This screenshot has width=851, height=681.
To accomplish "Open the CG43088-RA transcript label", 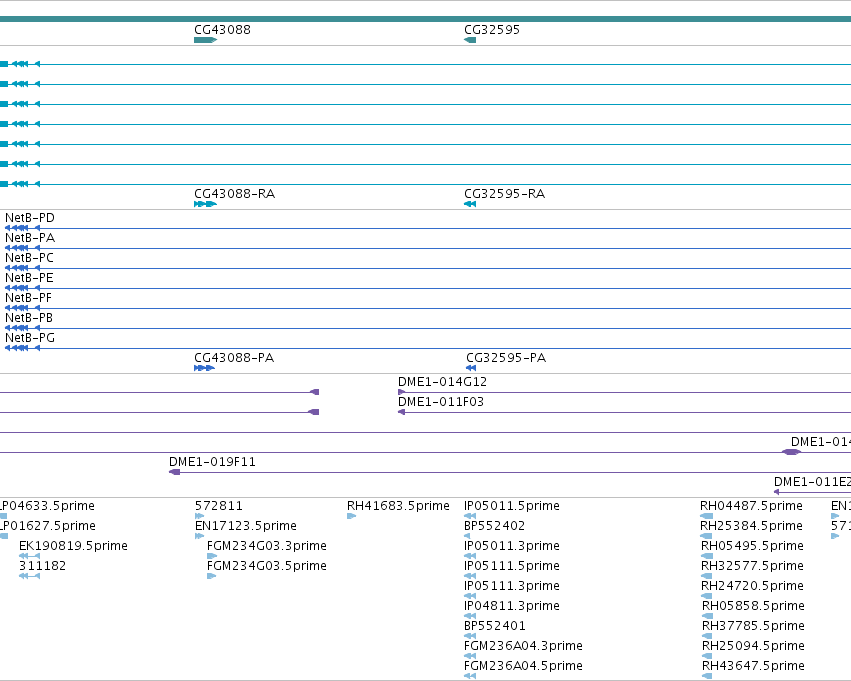I will tap(234, 194).
